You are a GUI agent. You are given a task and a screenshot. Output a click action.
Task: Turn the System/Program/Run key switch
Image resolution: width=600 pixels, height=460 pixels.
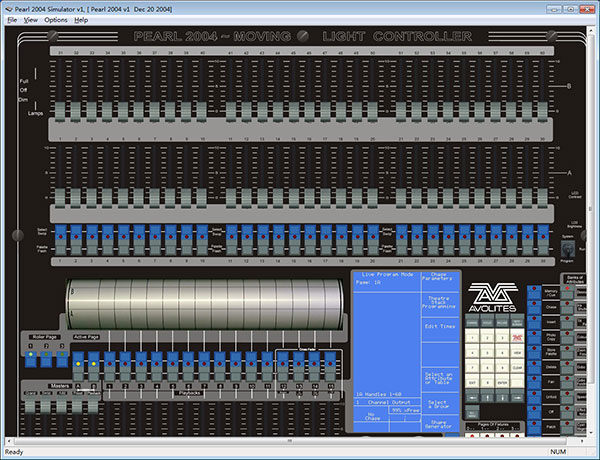click(x=568, y=250)
